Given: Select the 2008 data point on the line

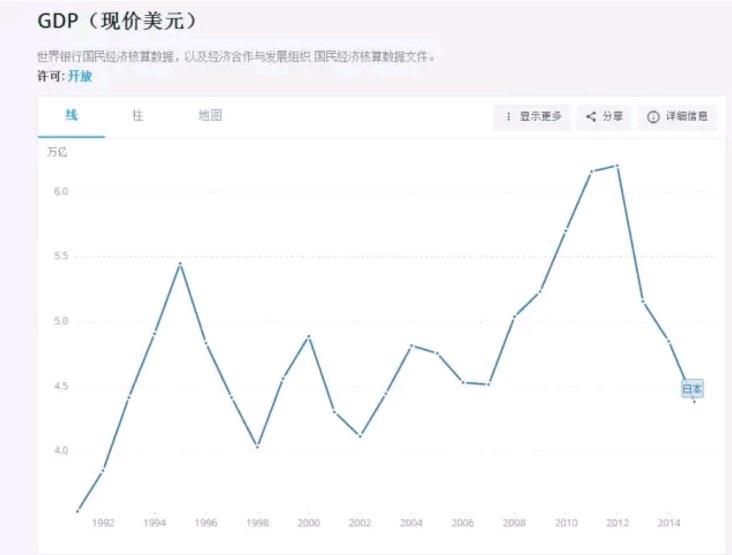Looking at the screenshot, I should 514,317.
